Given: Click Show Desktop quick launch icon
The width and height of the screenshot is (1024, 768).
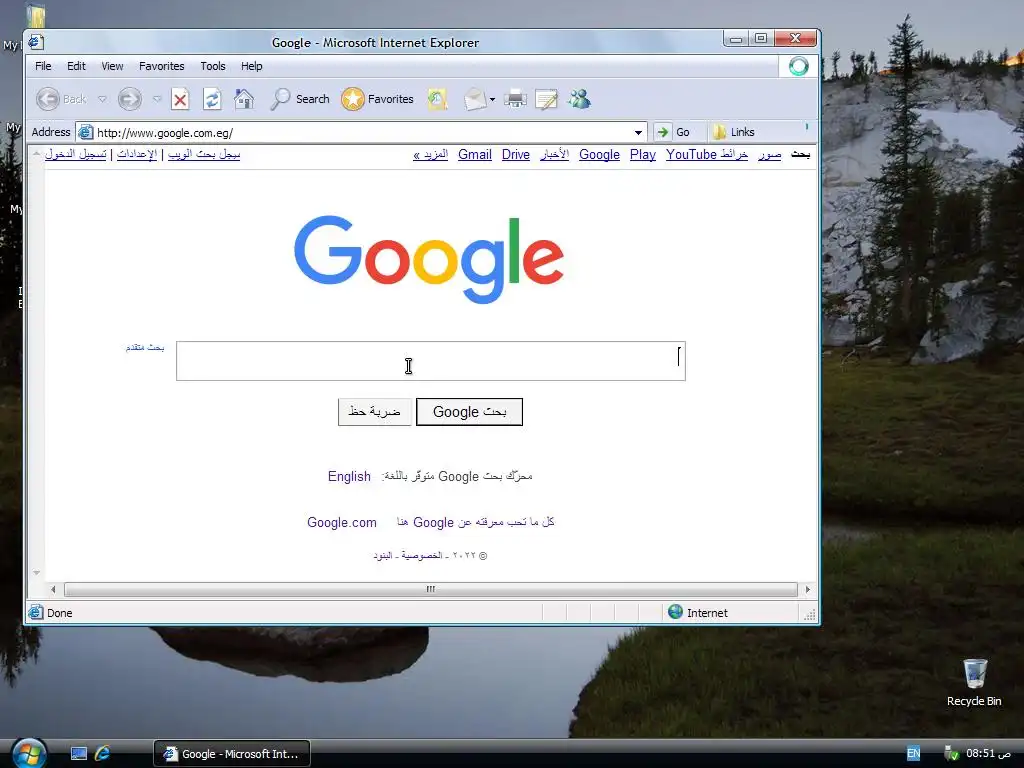Looking at the screenshot, I should pos(79,754).
